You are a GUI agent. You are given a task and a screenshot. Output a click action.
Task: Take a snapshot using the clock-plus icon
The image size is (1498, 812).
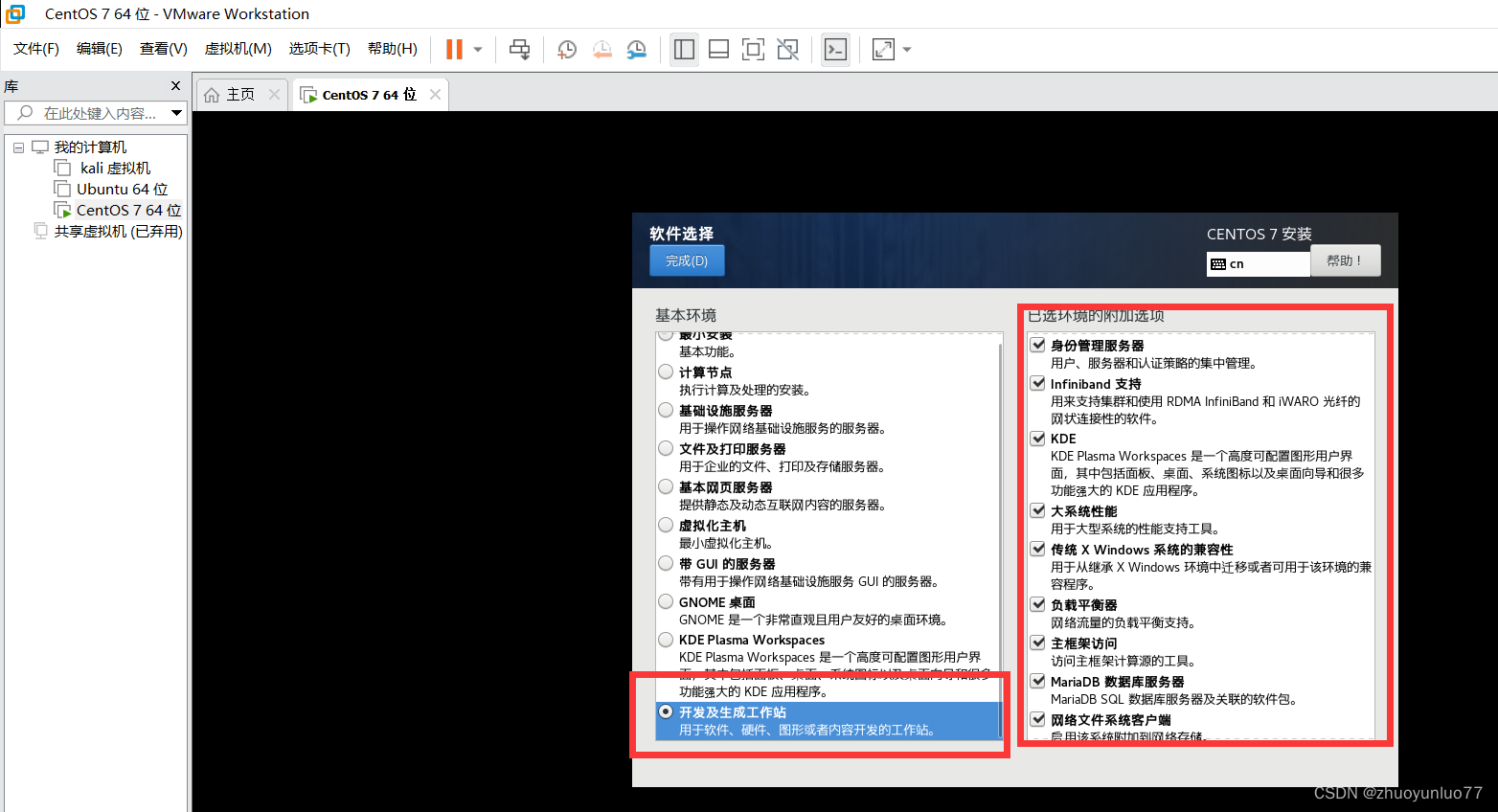coord(567,49)
